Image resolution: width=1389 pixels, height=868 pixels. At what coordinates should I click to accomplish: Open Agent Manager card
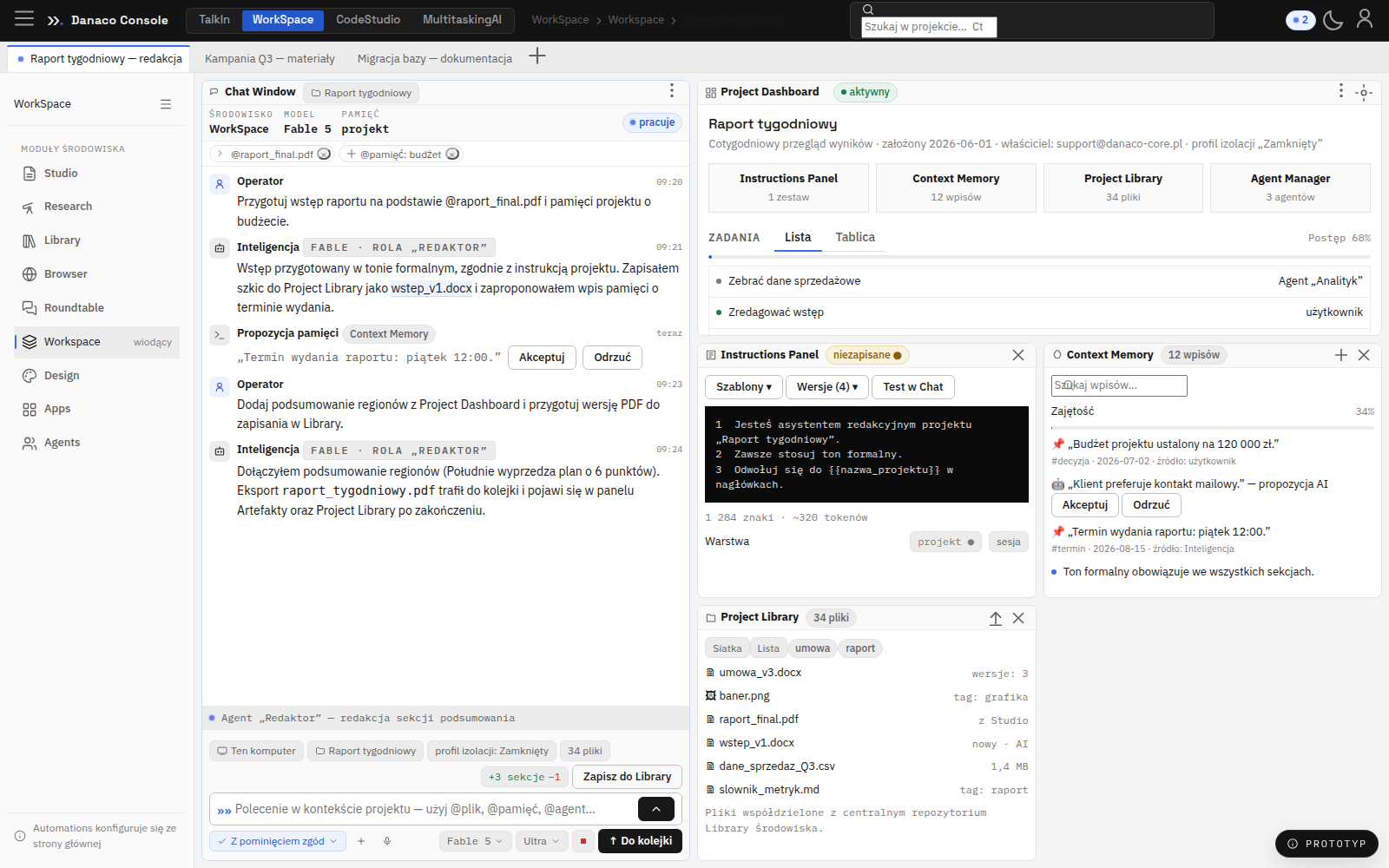click(1290, 187)
